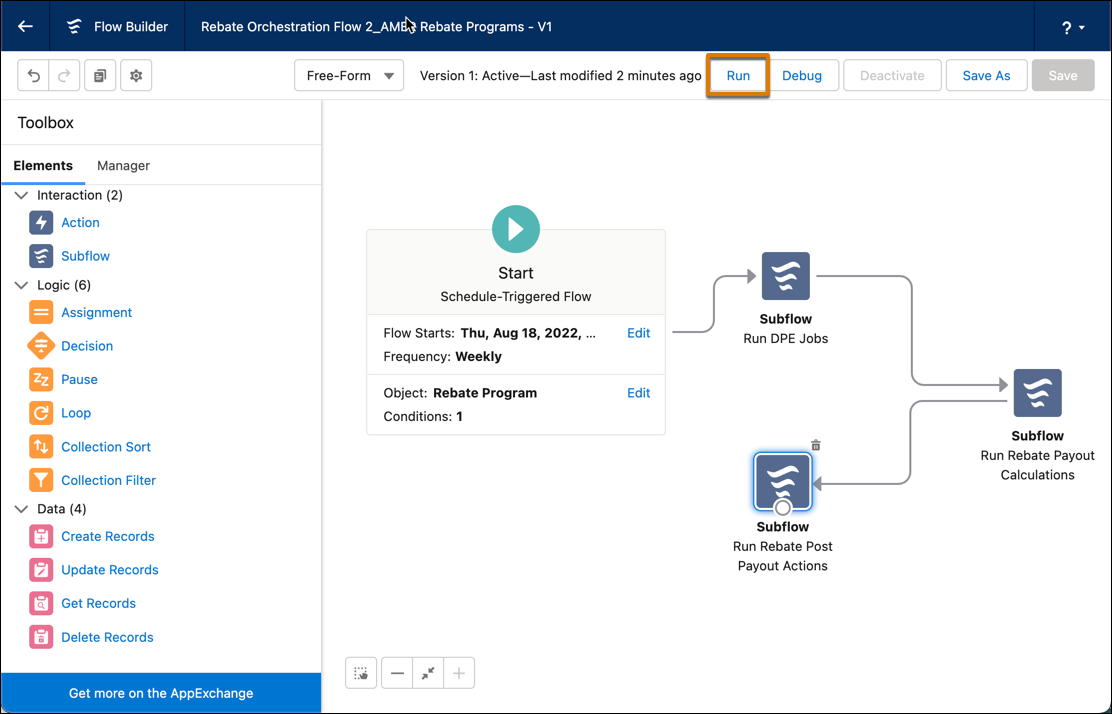Select the Create Records icon
This screenshot has height=714, width=1112.
(x=41, y=537)
